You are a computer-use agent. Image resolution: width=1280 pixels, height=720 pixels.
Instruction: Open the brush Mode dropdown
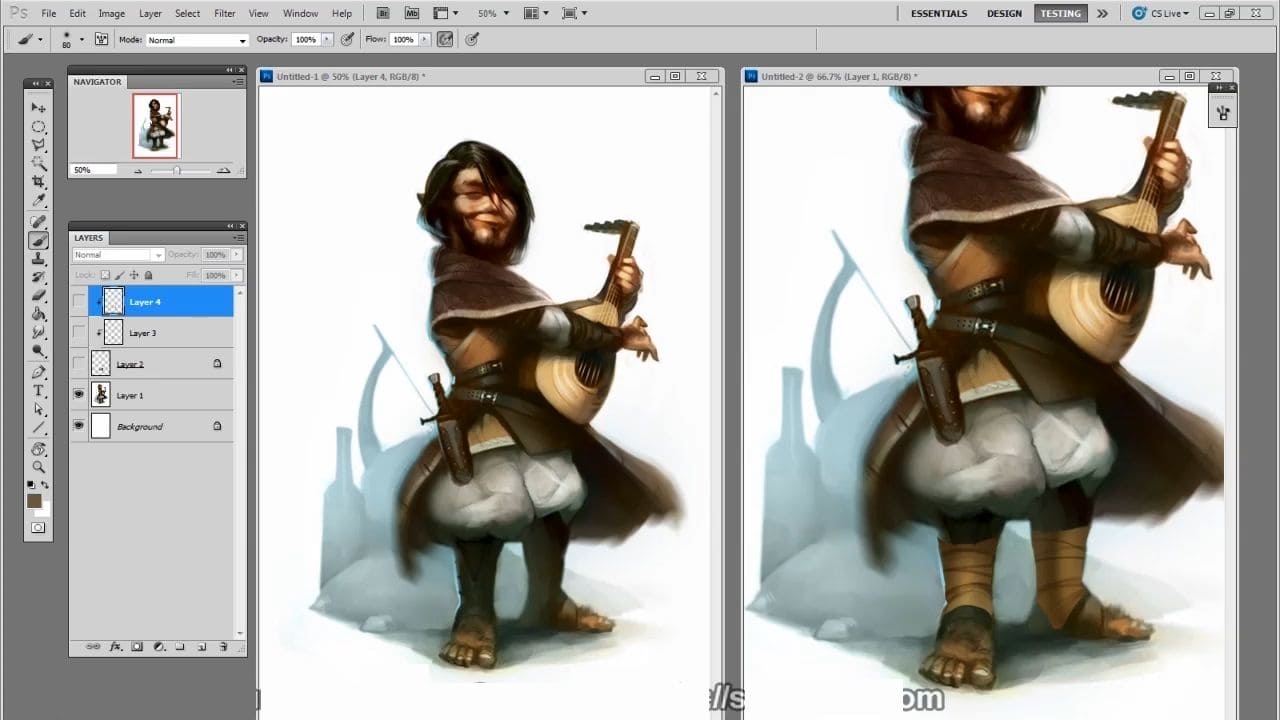pos(197,40)
